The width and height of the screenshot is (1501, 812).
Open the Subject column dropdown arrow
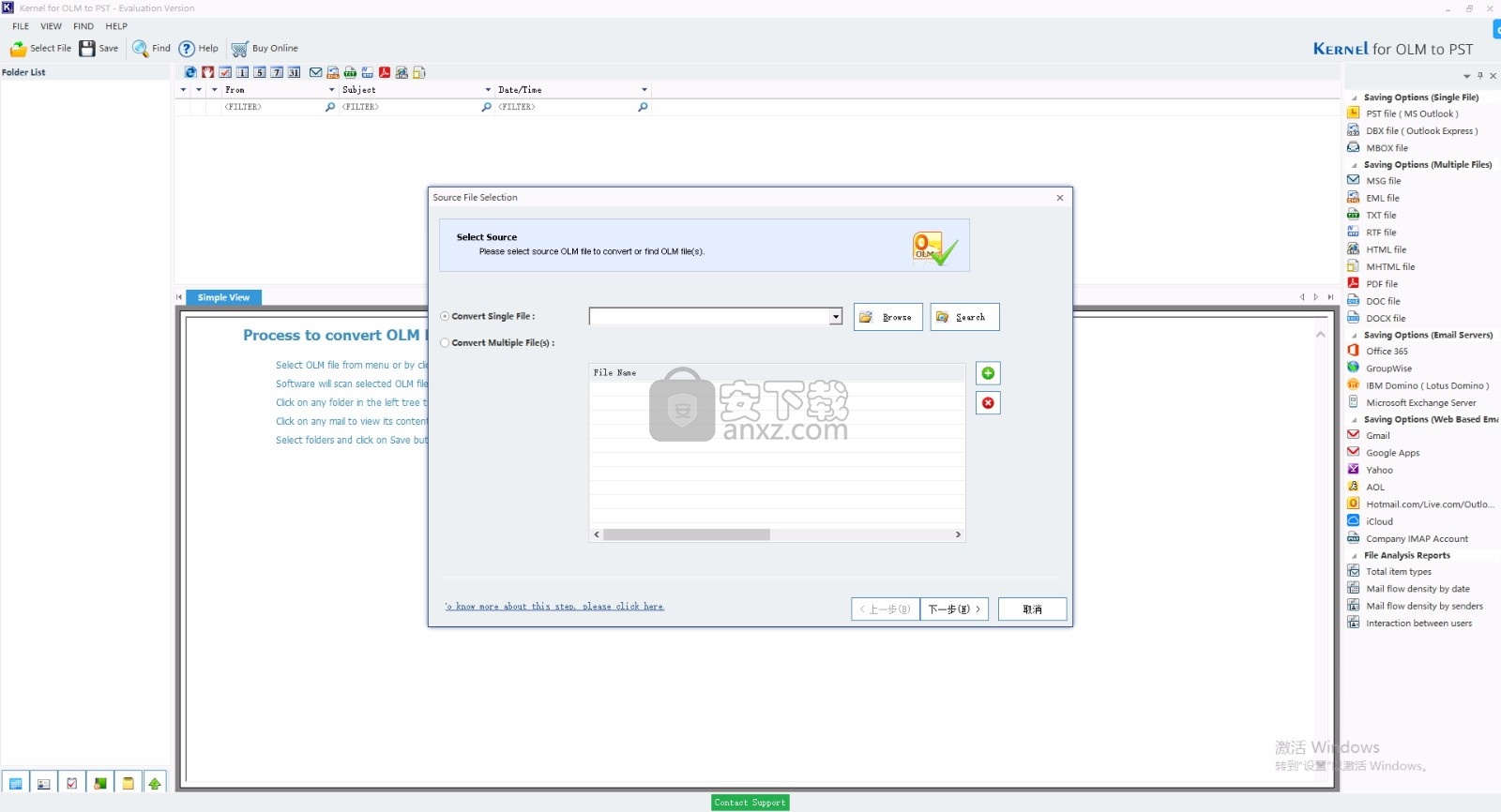488,90
